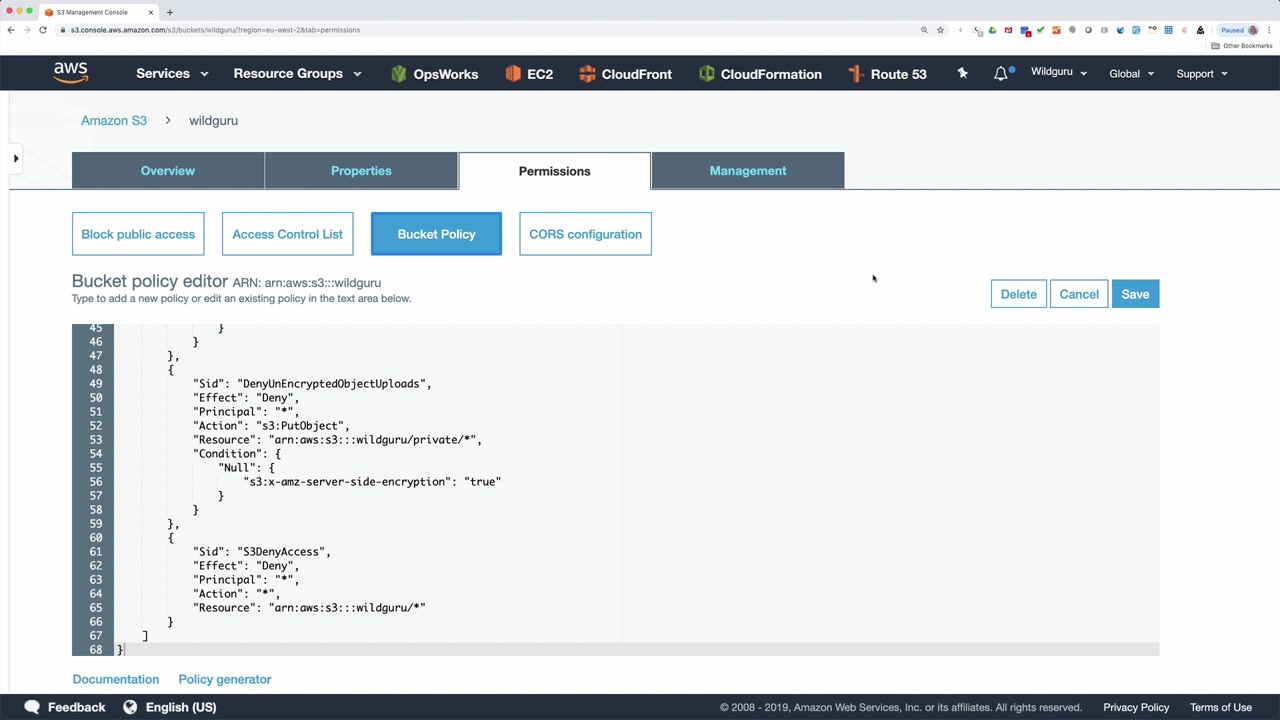Click the "s3:PutObject" Action line
1280x720 pixels.
(x=271, y=426)
